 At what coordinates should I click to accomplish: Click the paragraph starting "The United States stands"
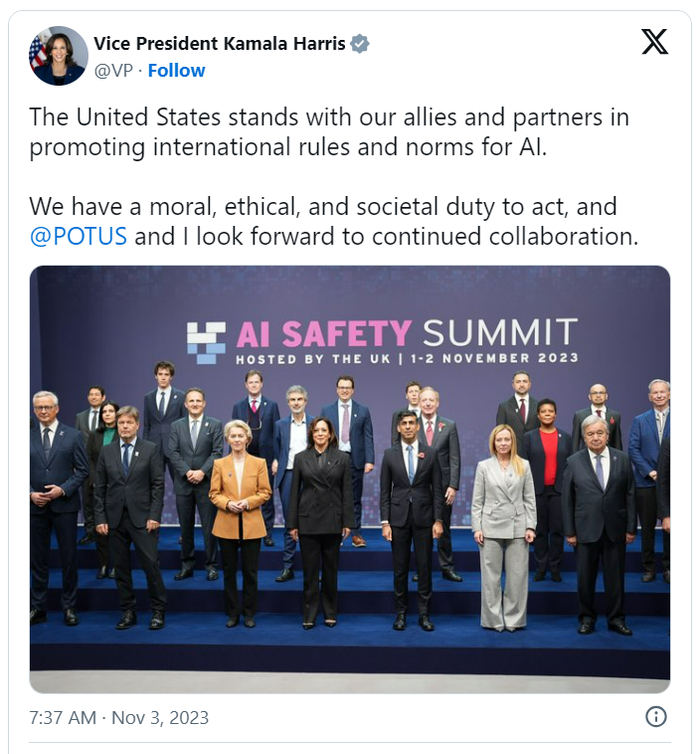click(329, 132)
